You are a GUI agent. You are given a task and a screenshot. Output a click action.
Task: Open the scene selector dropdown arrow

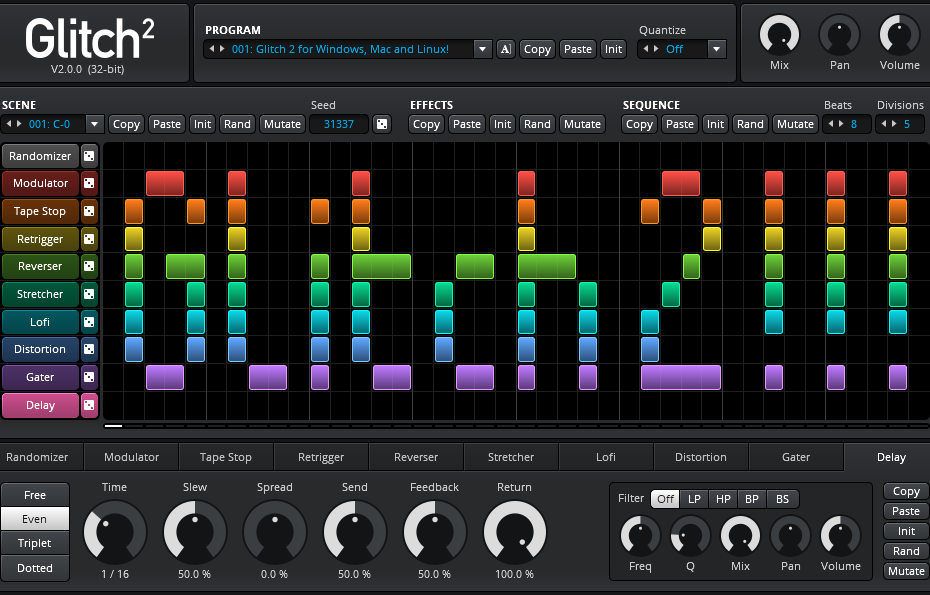(x=94, y=124)
